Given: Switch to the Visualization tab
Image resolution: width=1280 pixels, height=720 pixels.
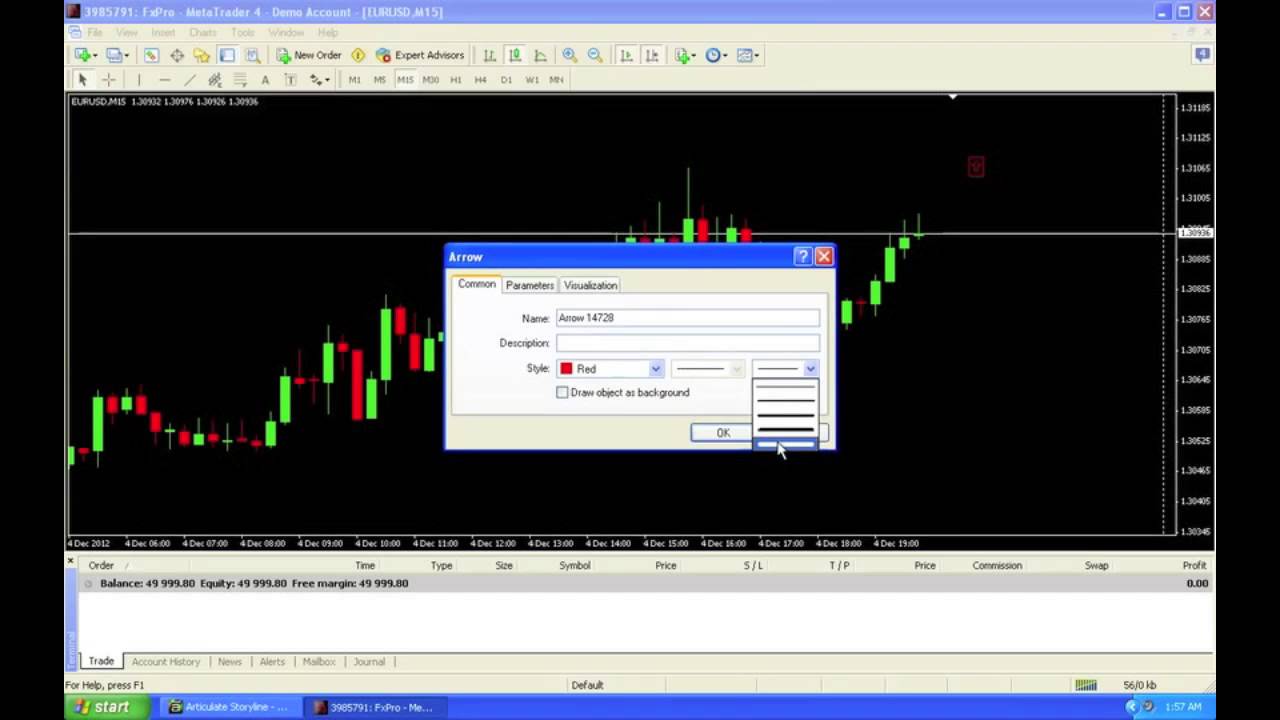Looking at the screenshot, I should [x=590, y=285].
